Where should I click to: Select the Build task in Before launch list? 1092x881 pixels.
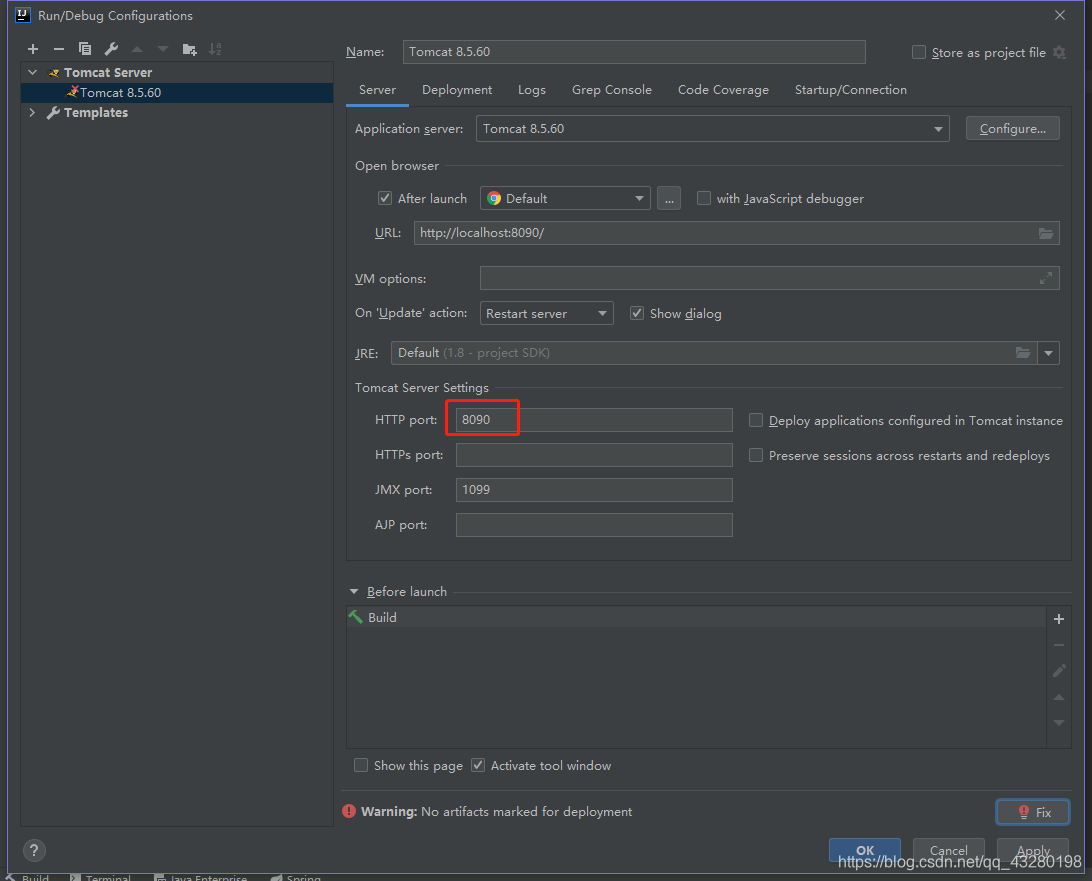696,618
